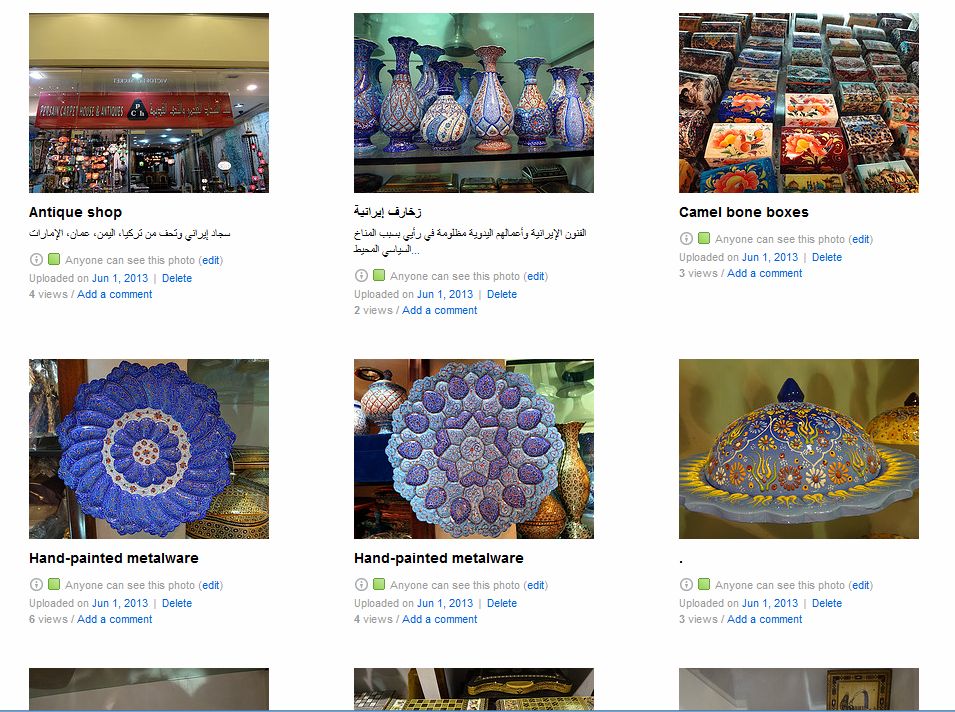Image resolution: width=955 pixels, height=712 pixels.
Task: Open the Iranian vases photo thumbnail
Action: tap(474, 103)
